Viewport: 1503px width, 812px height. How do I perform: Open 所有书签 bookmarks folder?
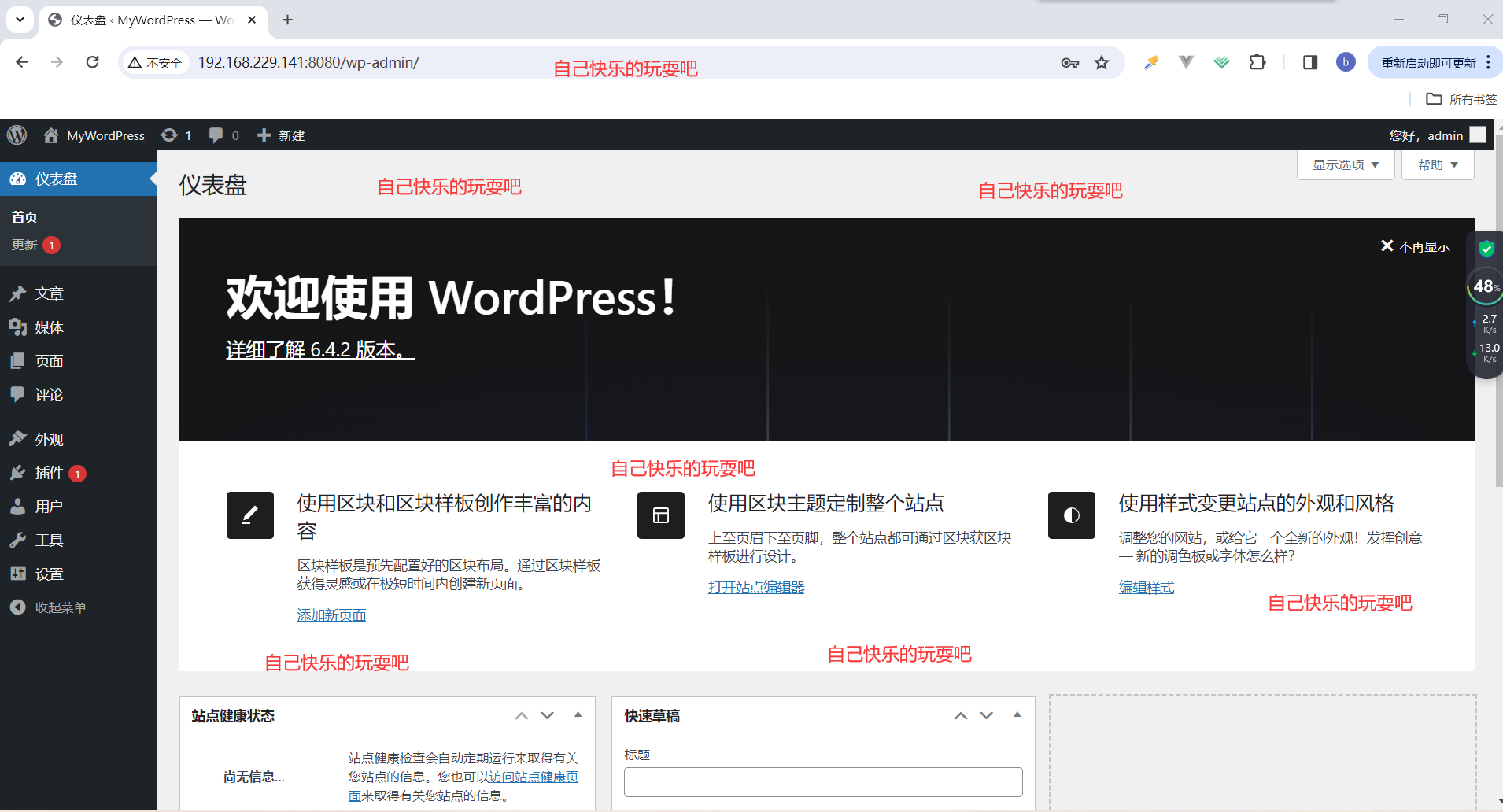pos(1462,99)
